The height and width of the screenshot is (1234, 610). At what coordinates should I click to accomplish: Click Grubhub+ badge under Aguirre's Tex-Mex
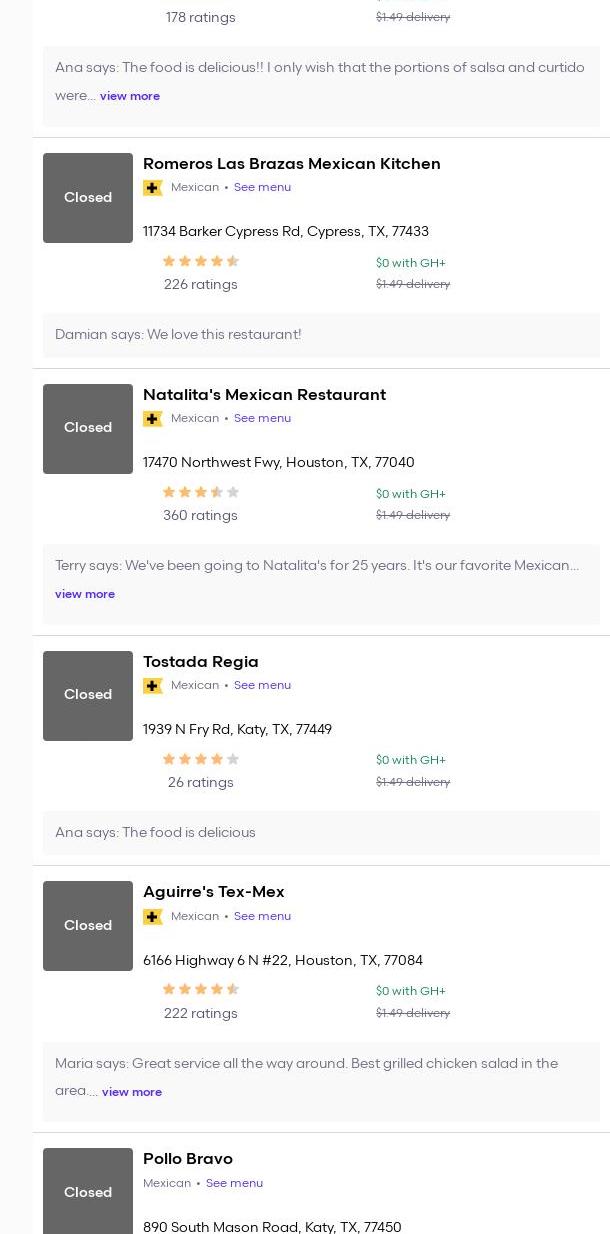tap(153, 917)
